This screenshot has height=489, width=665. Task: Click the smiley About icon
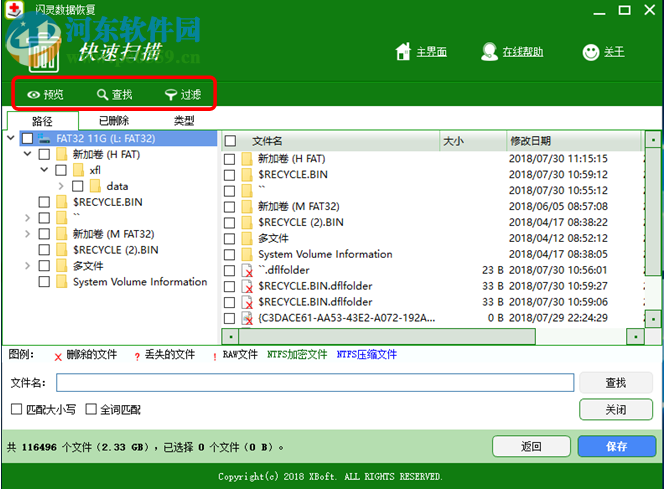[x=591, y=52]
